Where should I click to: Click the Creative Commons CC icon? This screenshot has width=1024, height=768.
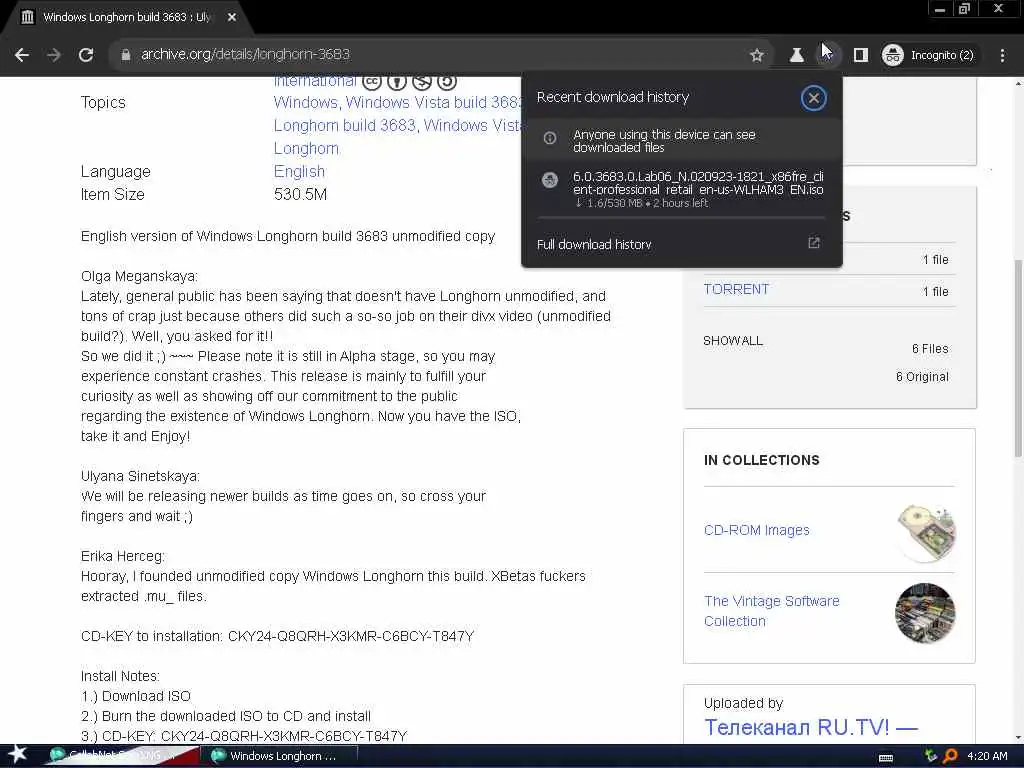[x=372, y=82]
